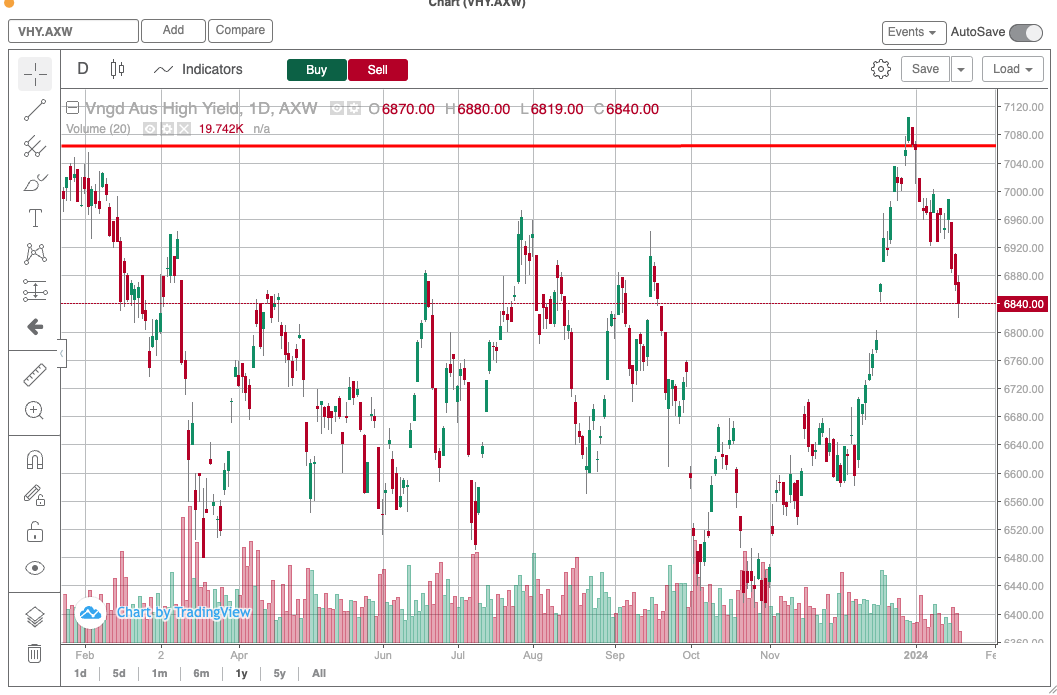Toggle Volume indicator visibility eye
The image size is (1057, 695).
click(x=150, y=128)
